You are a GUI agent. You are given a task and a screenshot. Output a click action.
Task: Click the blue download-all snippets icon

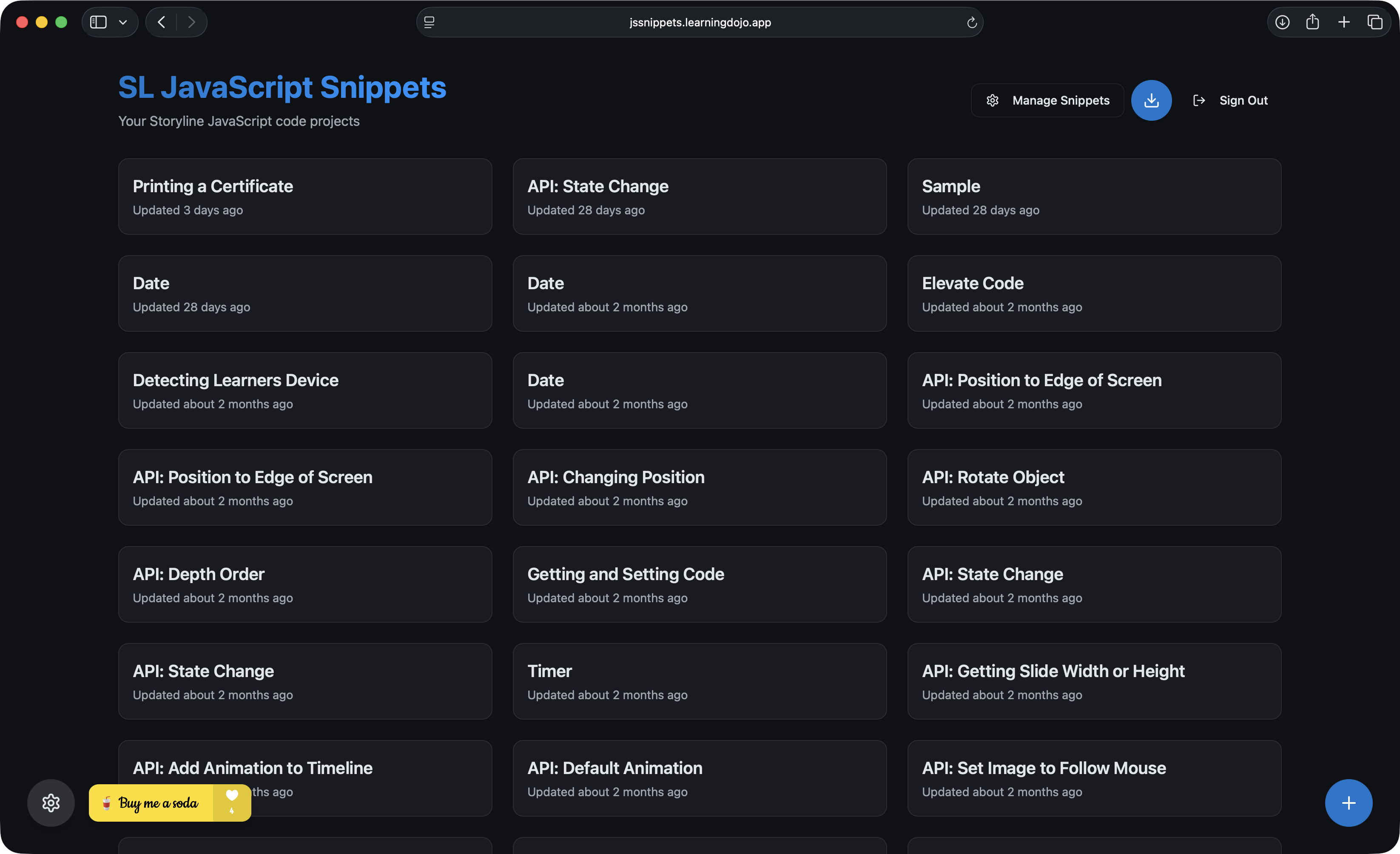(x=1151, y=100)
